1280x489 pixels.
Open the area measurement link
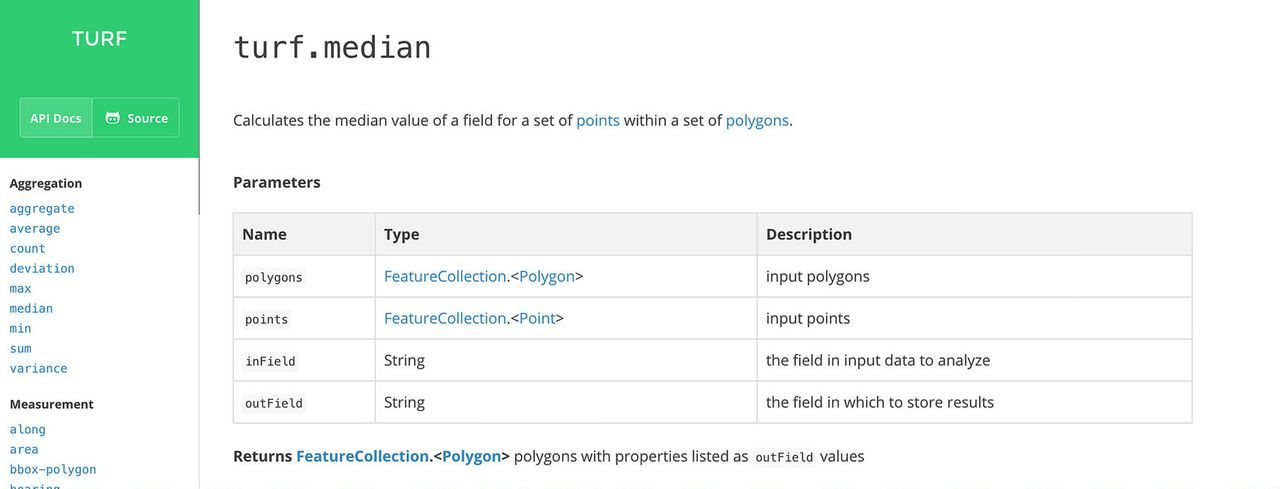tap(24, 449)
